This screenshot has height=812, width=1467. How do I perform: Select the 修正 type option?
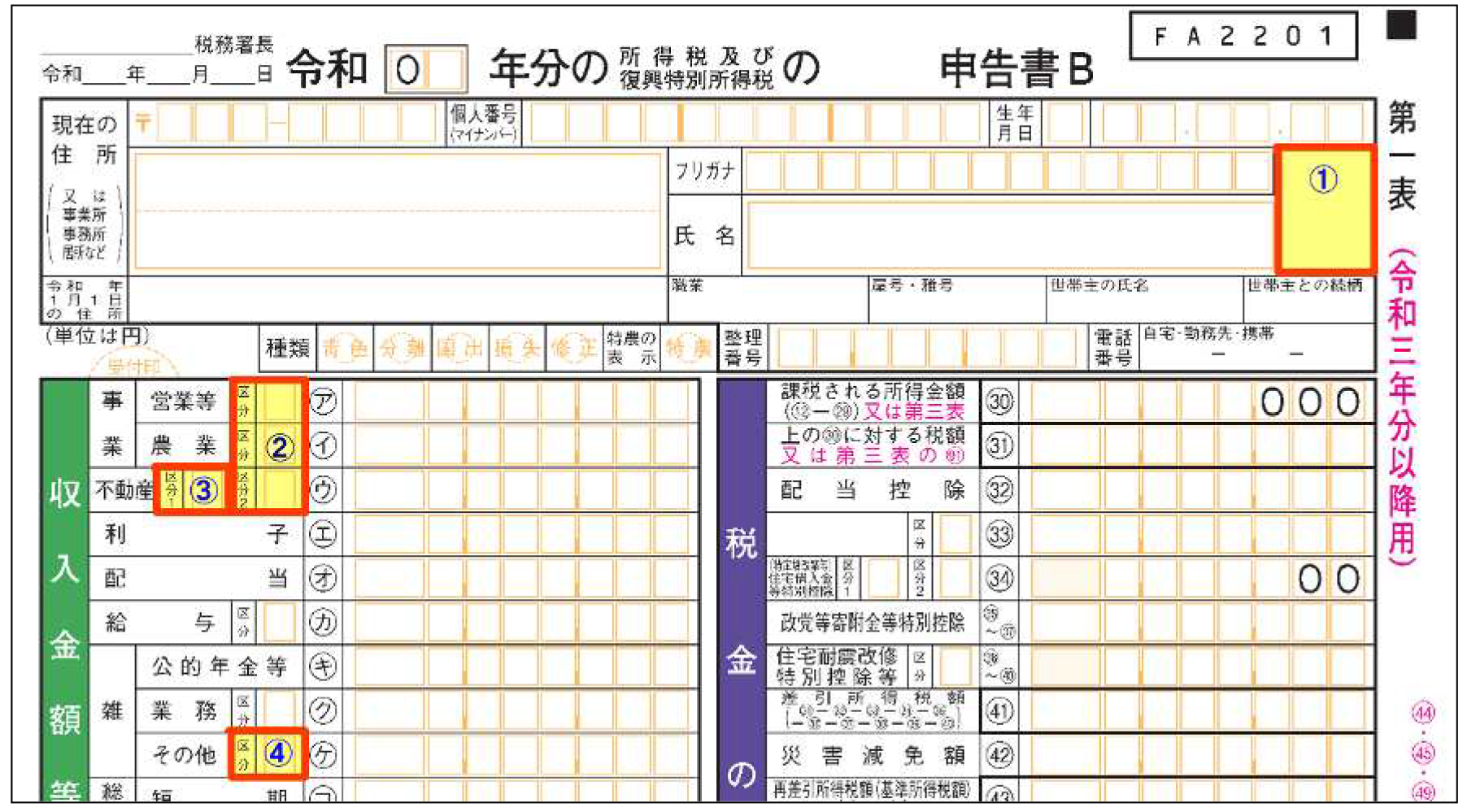tap(573, 349)
